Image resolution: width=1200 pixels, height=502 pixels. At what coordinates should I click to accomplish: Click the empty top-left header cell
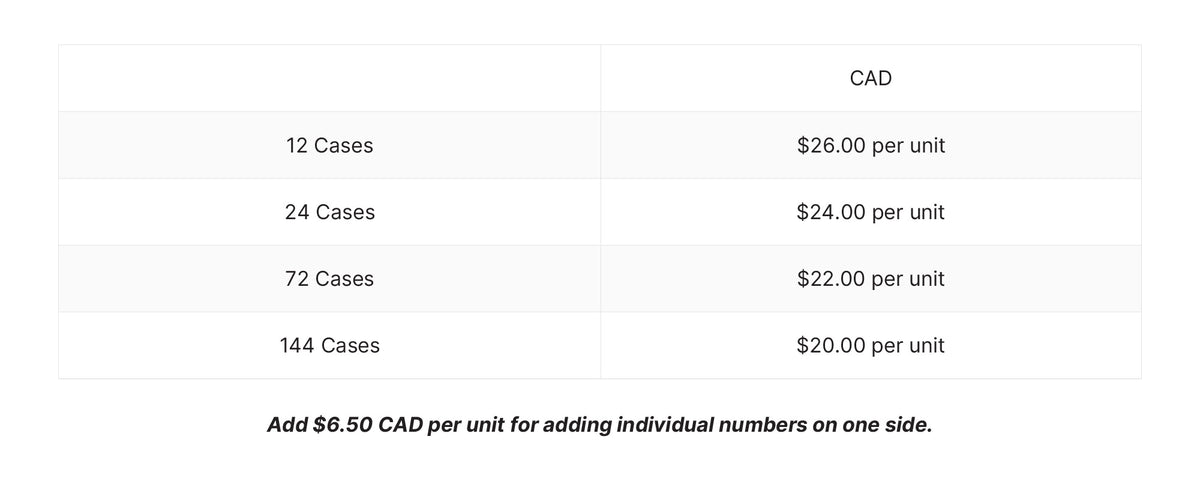click(x=329, y=79)
